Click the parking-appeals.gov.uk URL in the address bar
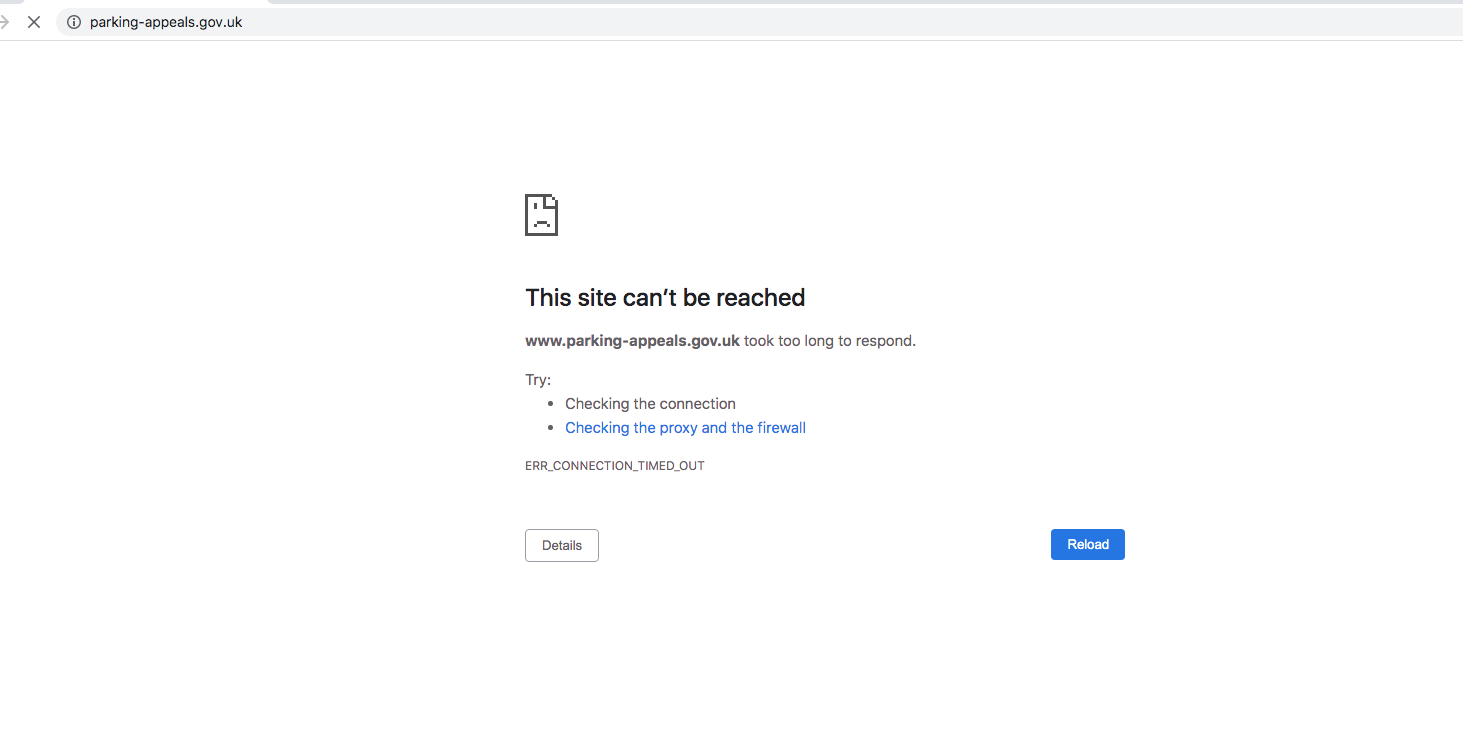 pyautogui.click(x=166, y=22)
